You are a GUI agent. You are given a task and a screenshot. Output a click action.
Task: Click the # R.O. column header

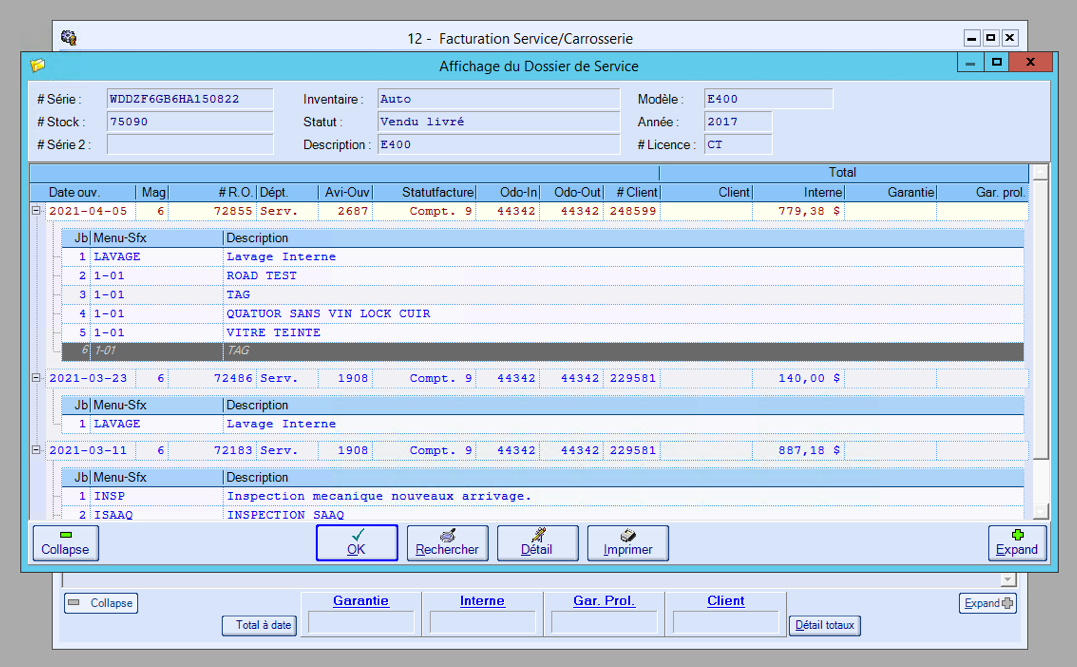click(x=213, y=192)
